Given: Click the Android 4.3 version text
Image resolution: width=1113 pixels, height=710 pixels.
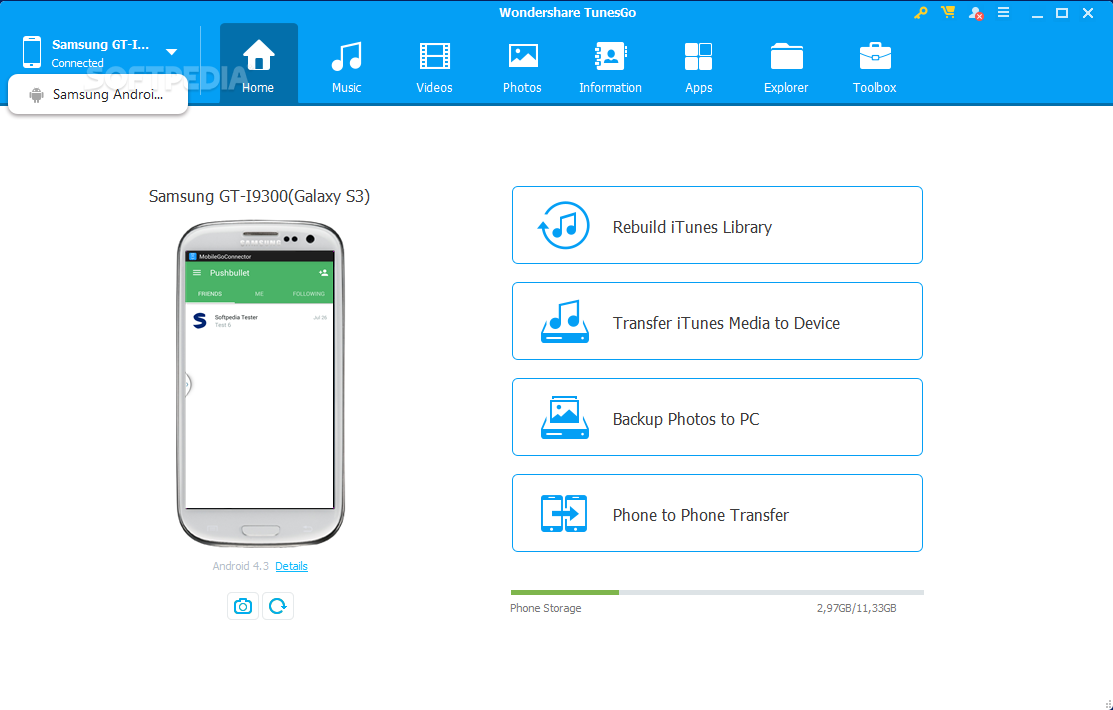Looking at the screenshot, I should tap(241, 566).
